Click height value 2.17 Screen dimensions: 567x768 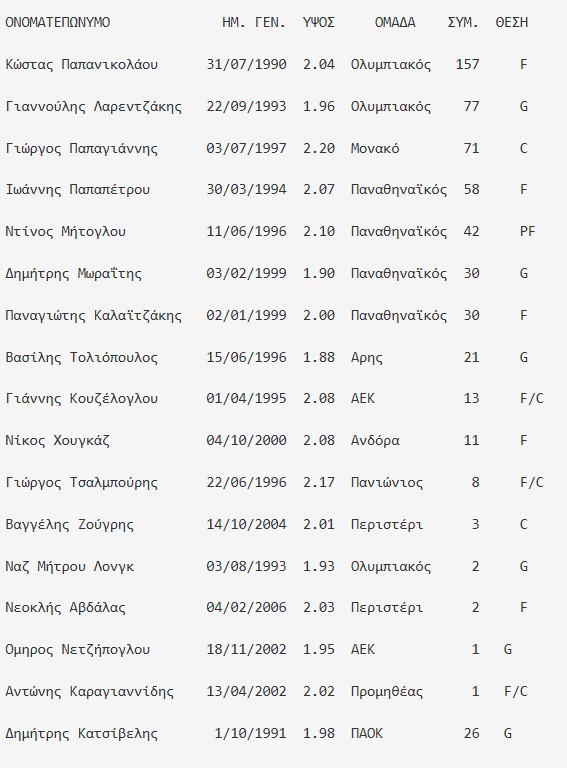319,482
